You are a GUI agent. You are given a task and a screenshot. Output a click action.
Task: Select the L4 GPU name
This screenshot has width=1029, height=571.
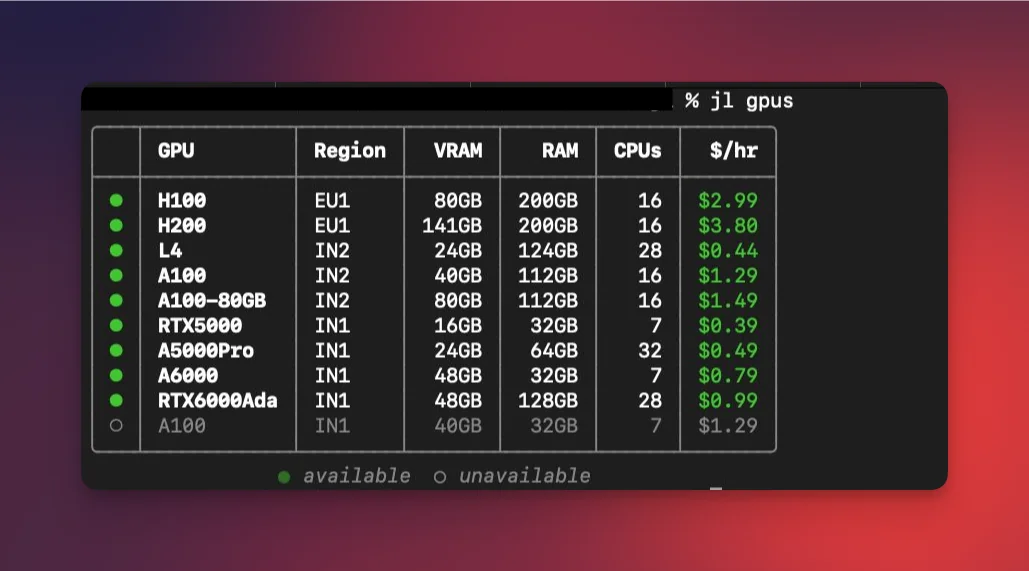170,250
